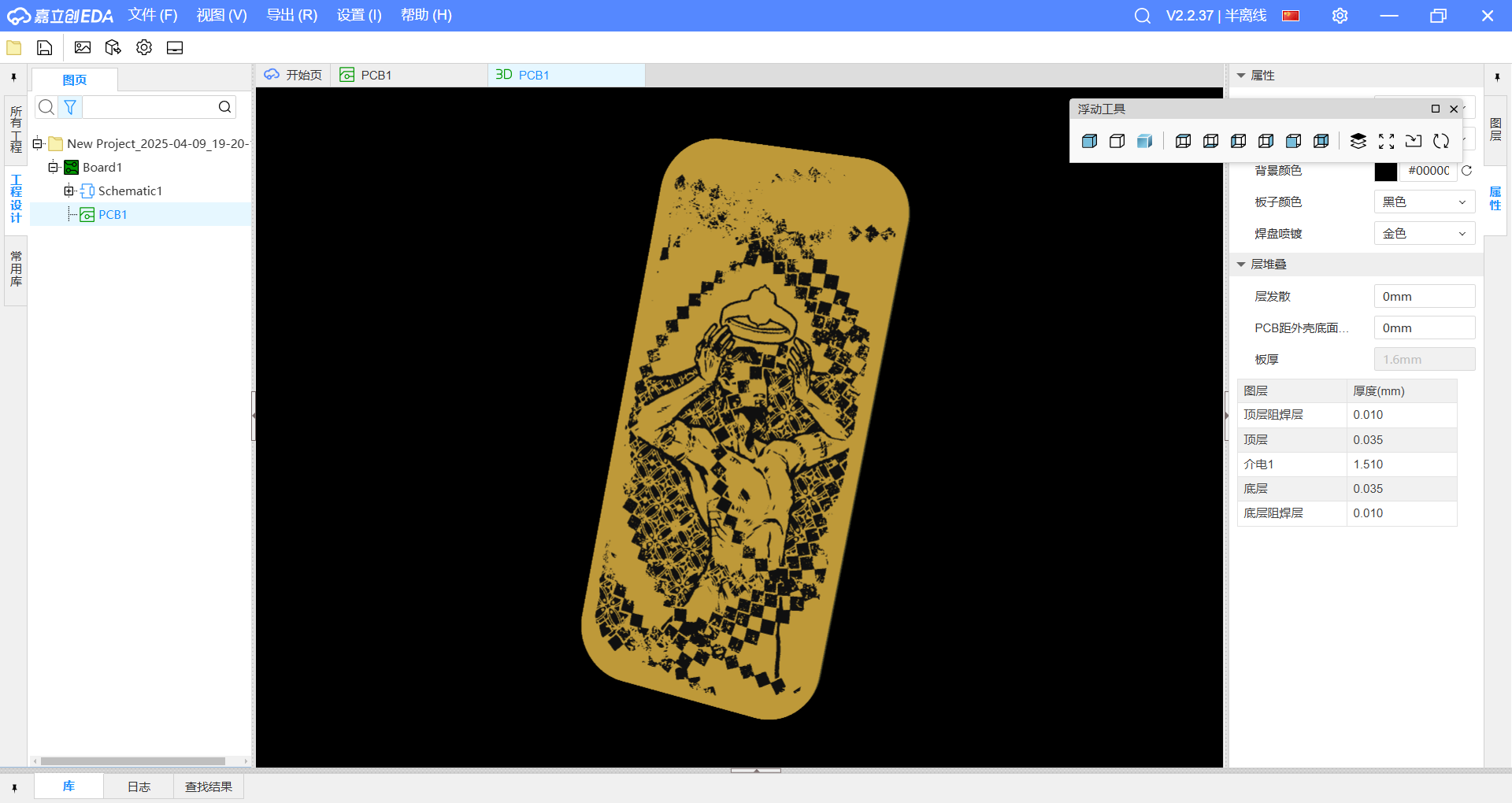Viewport: 1512px width, 803px height.
Task: Open the 查找结果 bottom tab
Action: (209, 787)
